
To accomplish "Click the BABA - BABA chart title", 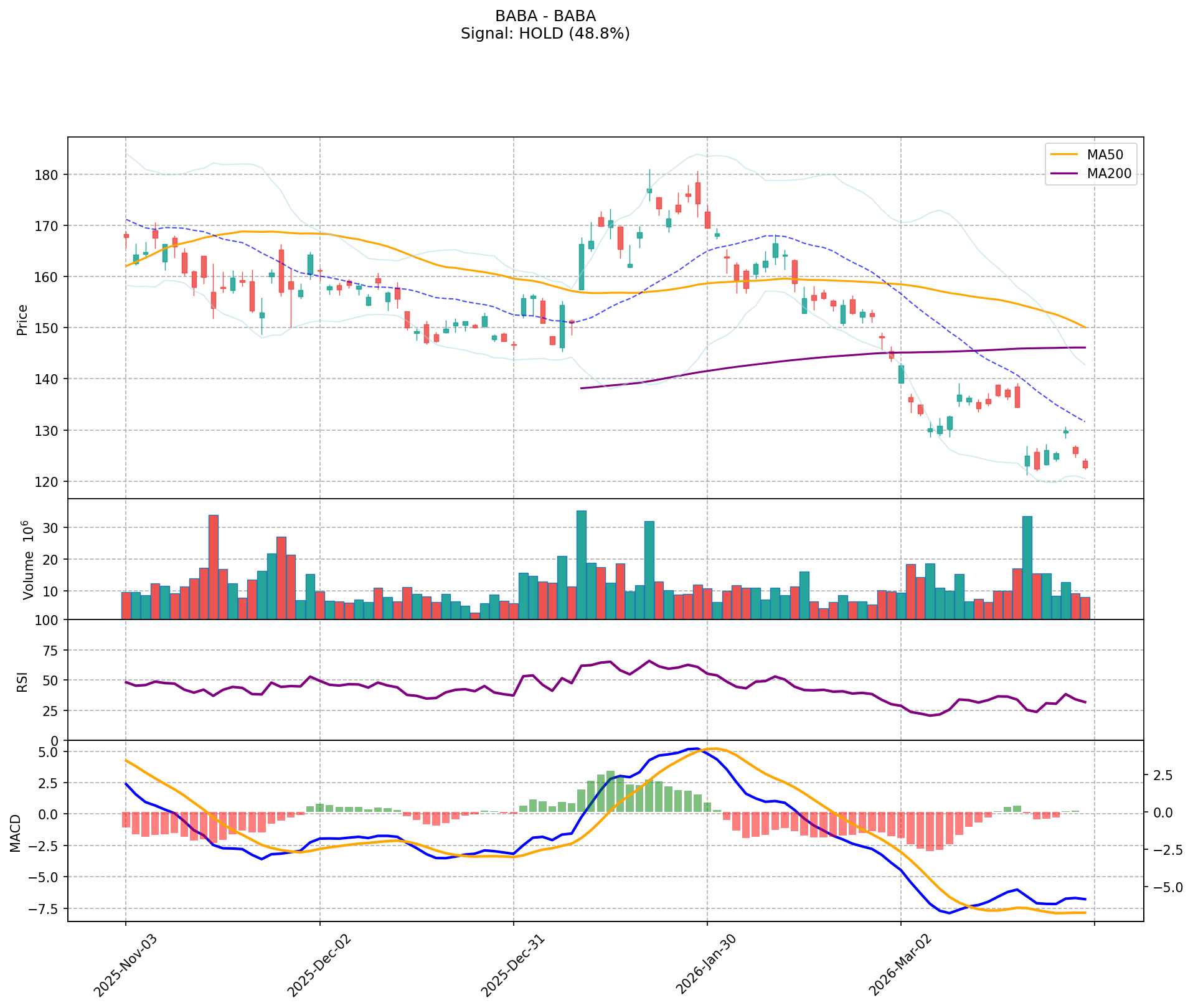I will 545,16.
